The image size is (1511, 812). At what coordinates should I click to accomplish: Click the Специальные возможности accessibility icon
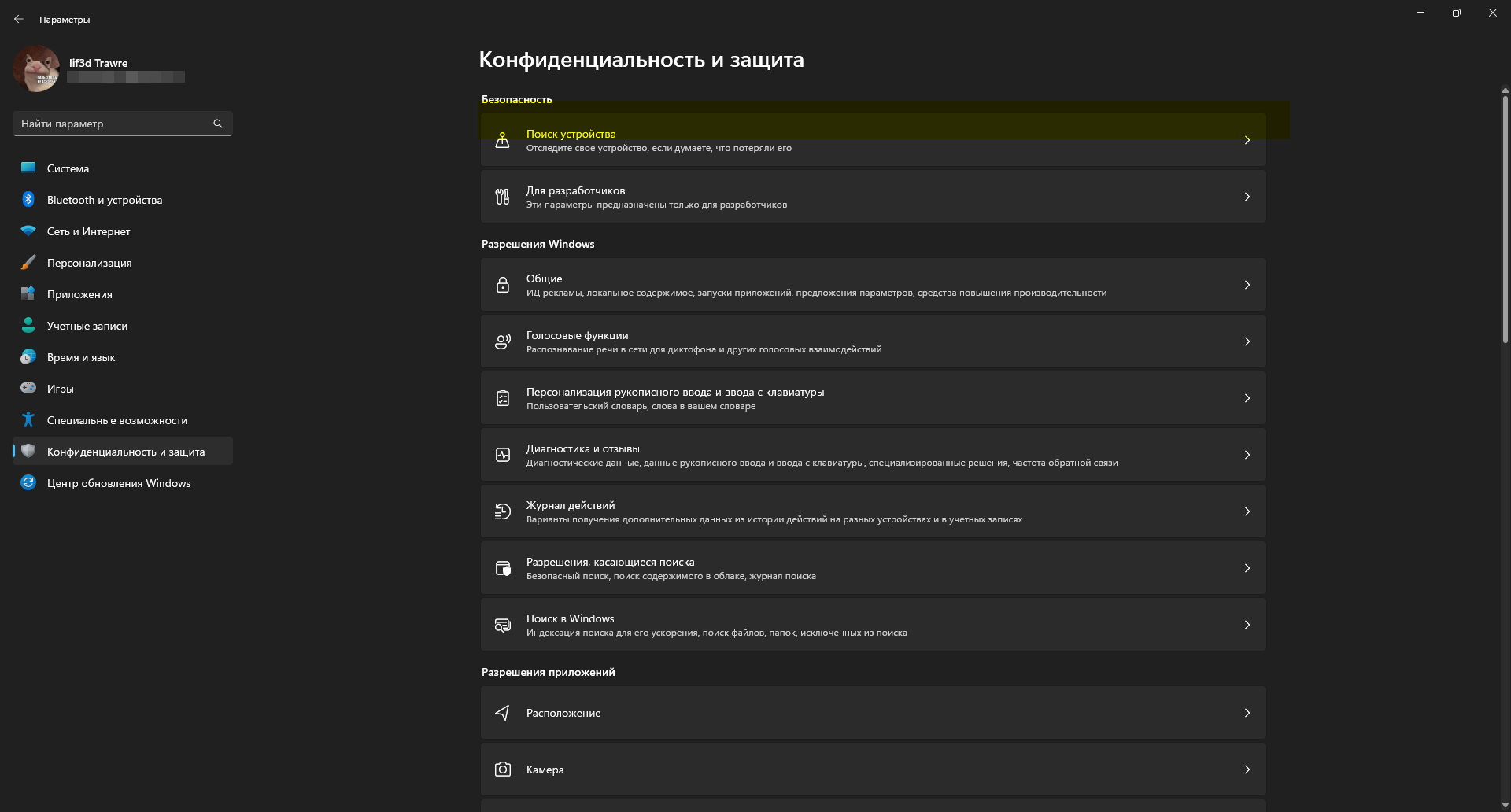click(x=28, y=419)
